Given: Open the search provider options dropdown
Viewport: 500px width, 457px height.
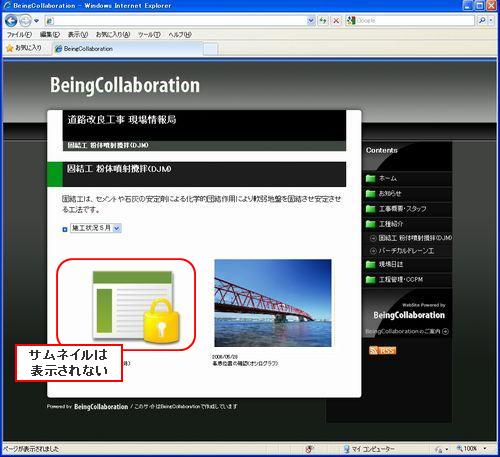Looking at the screenshot, I should [x=491, y=21].
